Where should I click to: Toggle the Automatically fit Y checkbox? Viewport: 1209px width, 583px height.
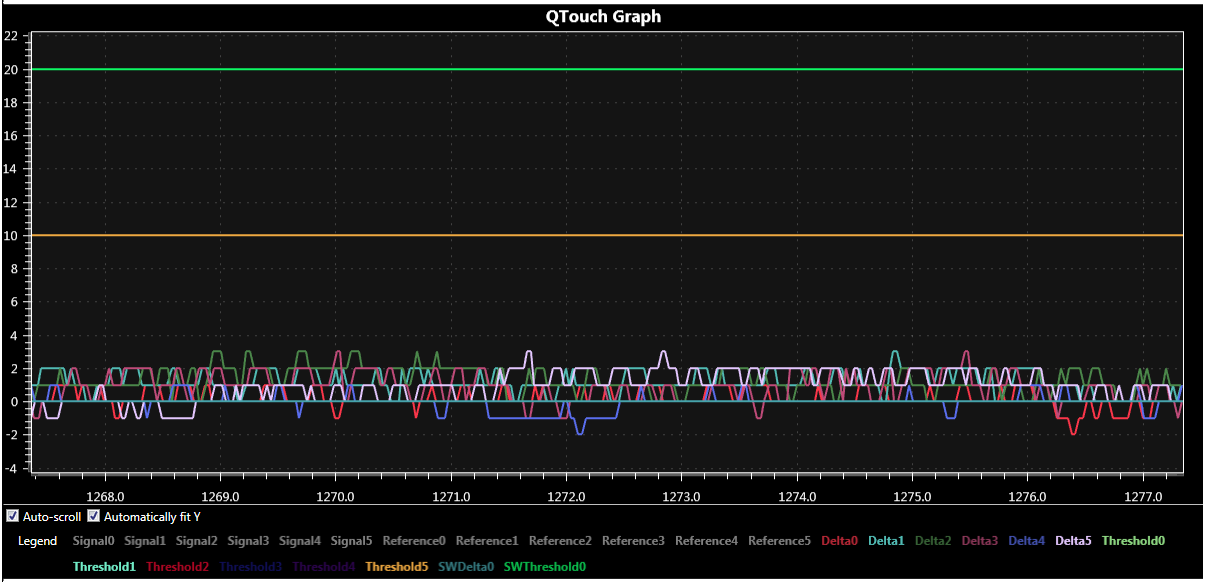[x=94, y=517]
